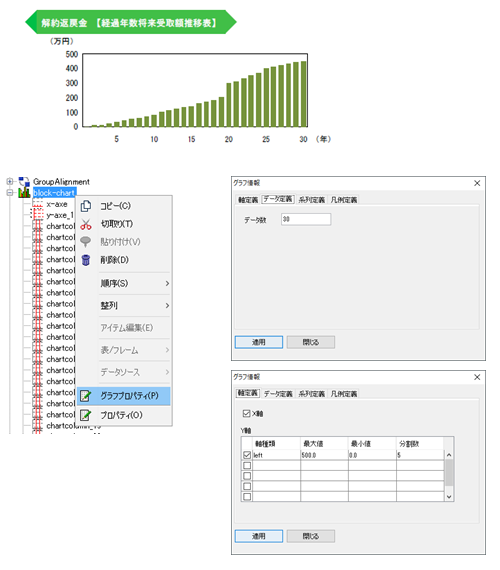Collapse the block-chart tree node
Image resolution: width=500 pixels, height=570 pixels.
[10, 192]
